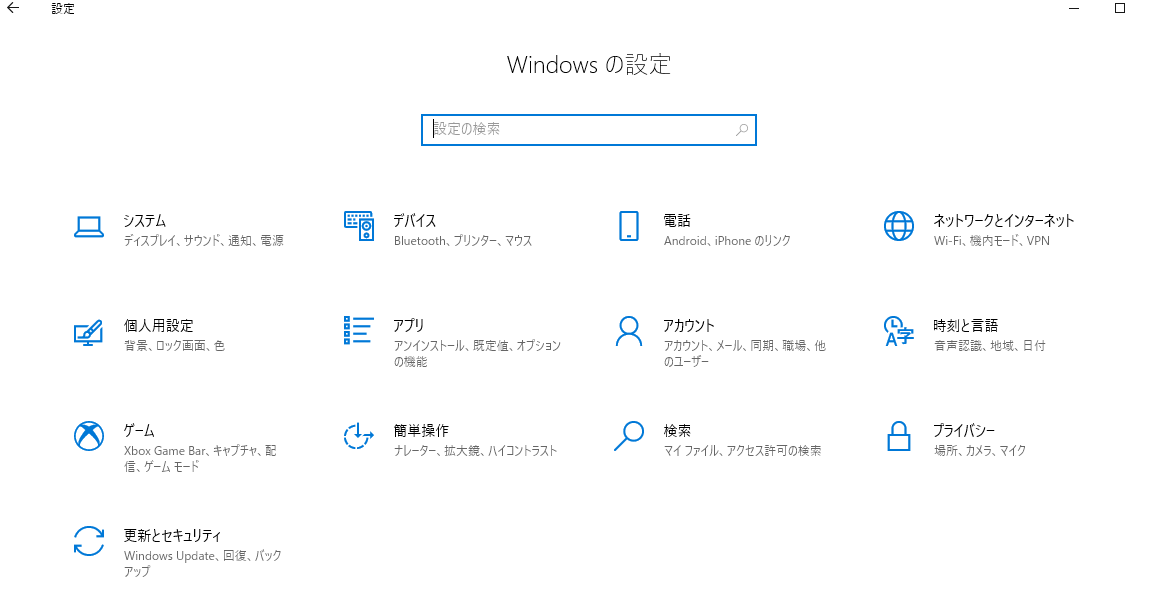The height and width of the screenshot is (600, 1157).
Task: Focus the 設定の検索 search field
Action: pos(588,130)
